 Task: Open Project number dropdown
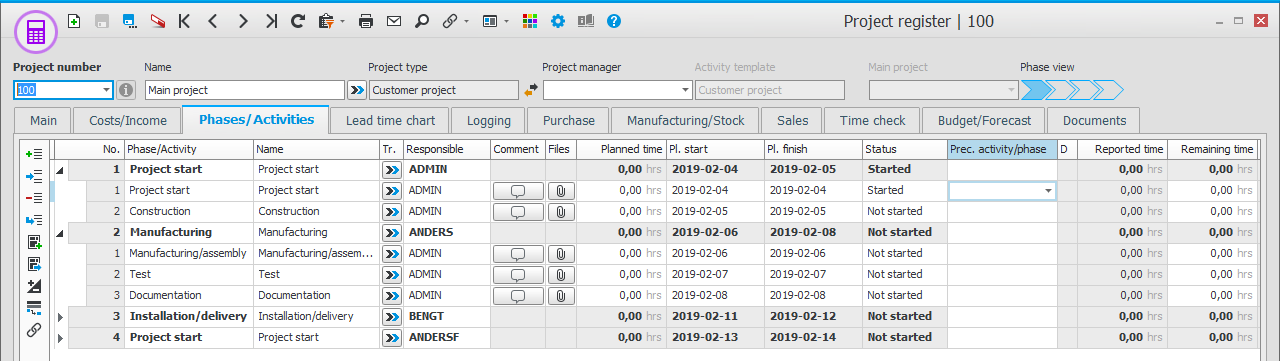pyautogui.click(x=106, y=90)
